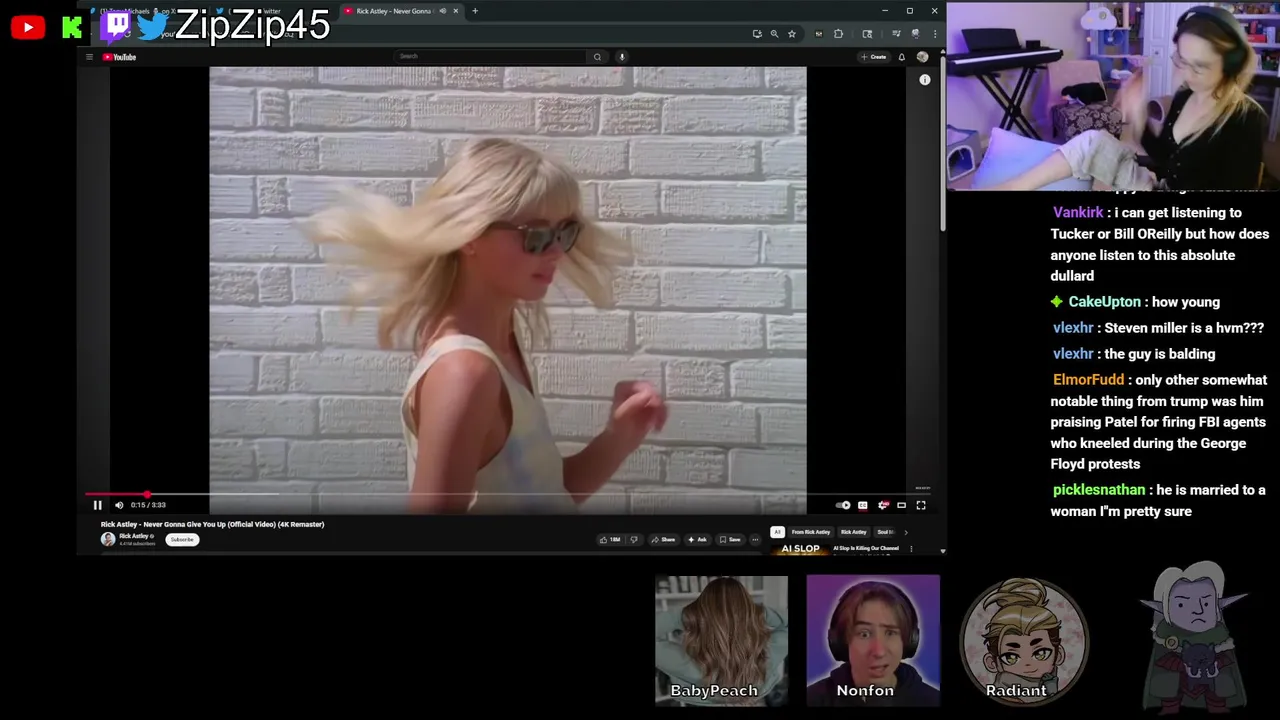Click chat username ElmorFudd
Viewport: 1280px width, 720px height.
1088,380
